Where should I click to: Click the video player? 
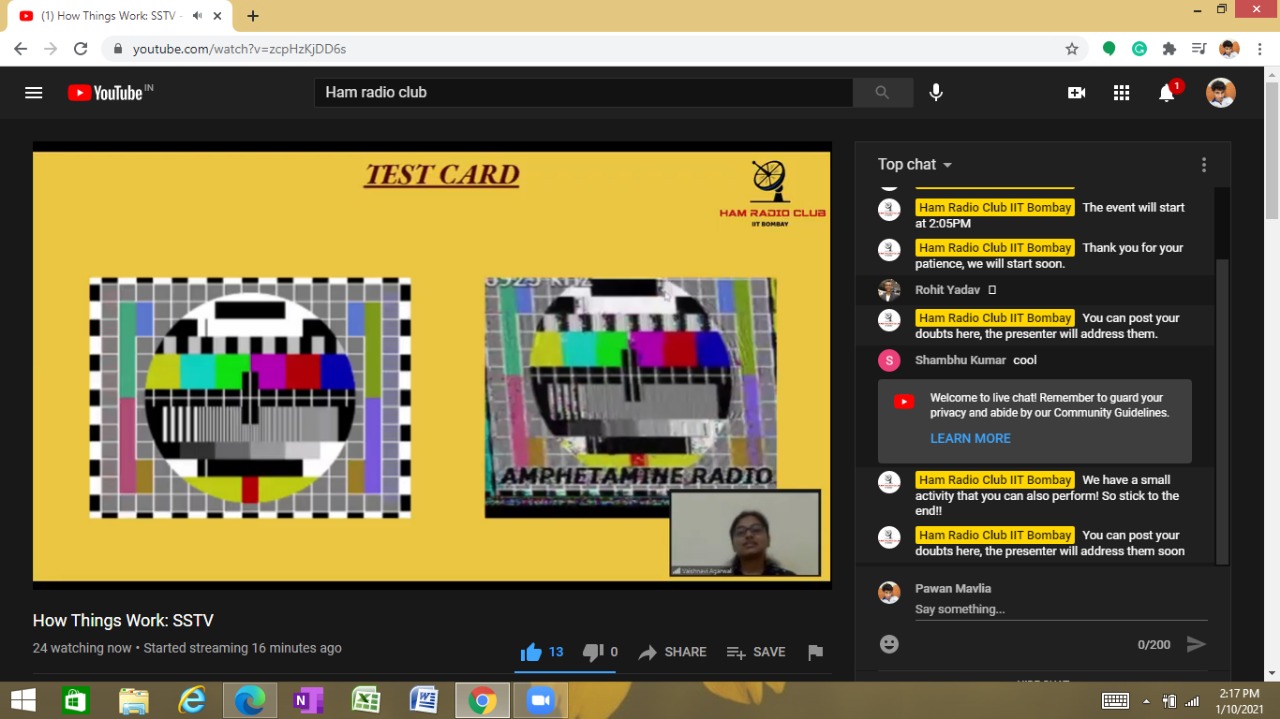[x=432, y=365]
